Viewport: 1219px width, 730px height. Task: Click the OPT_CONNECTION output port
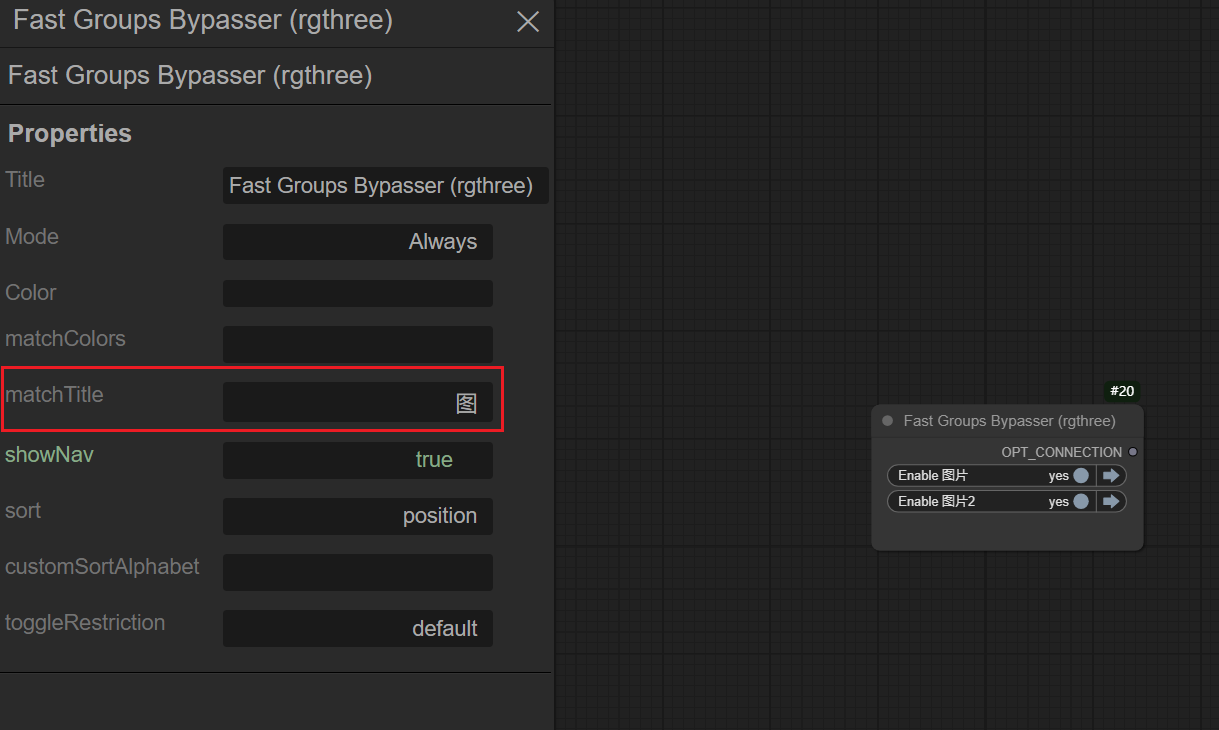click(x=1132, y=452)
